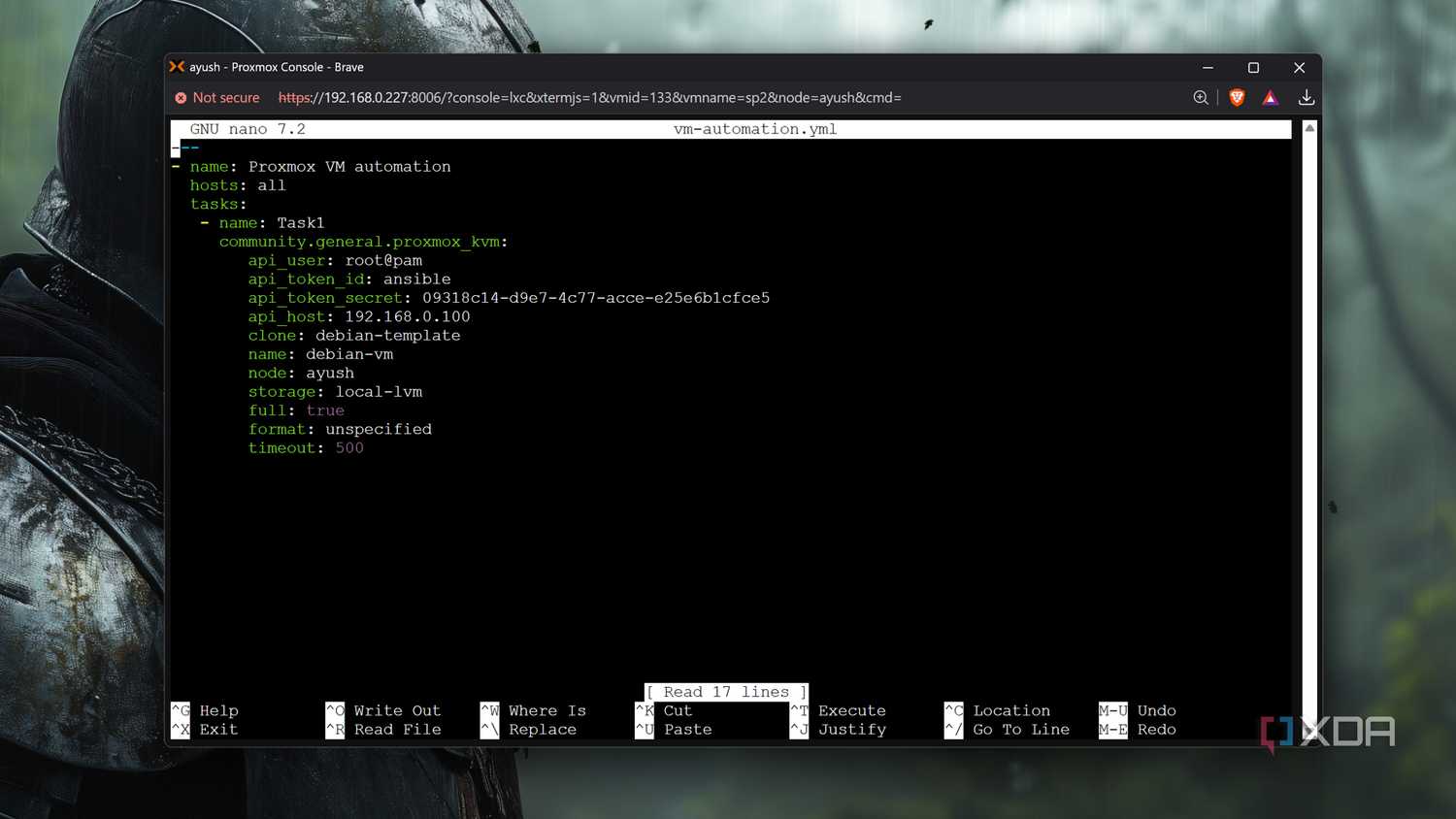
Task: Click the name: debian-vm line
Action: pos(320,354)
